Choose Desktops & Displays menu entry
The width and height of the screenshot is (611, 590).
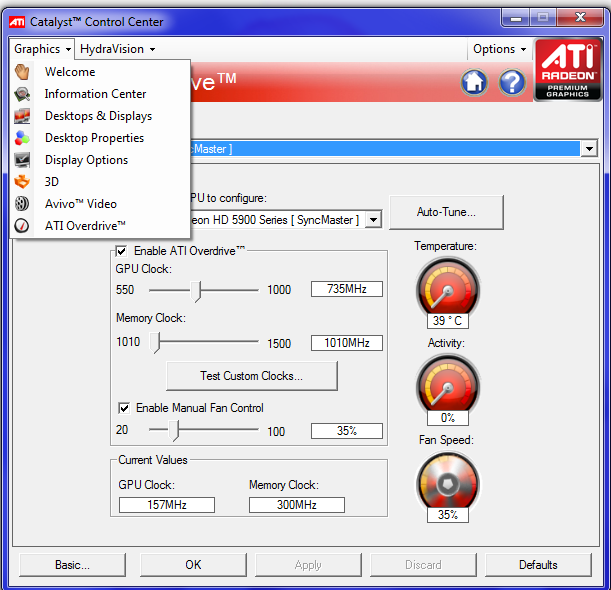coord(100,116)
